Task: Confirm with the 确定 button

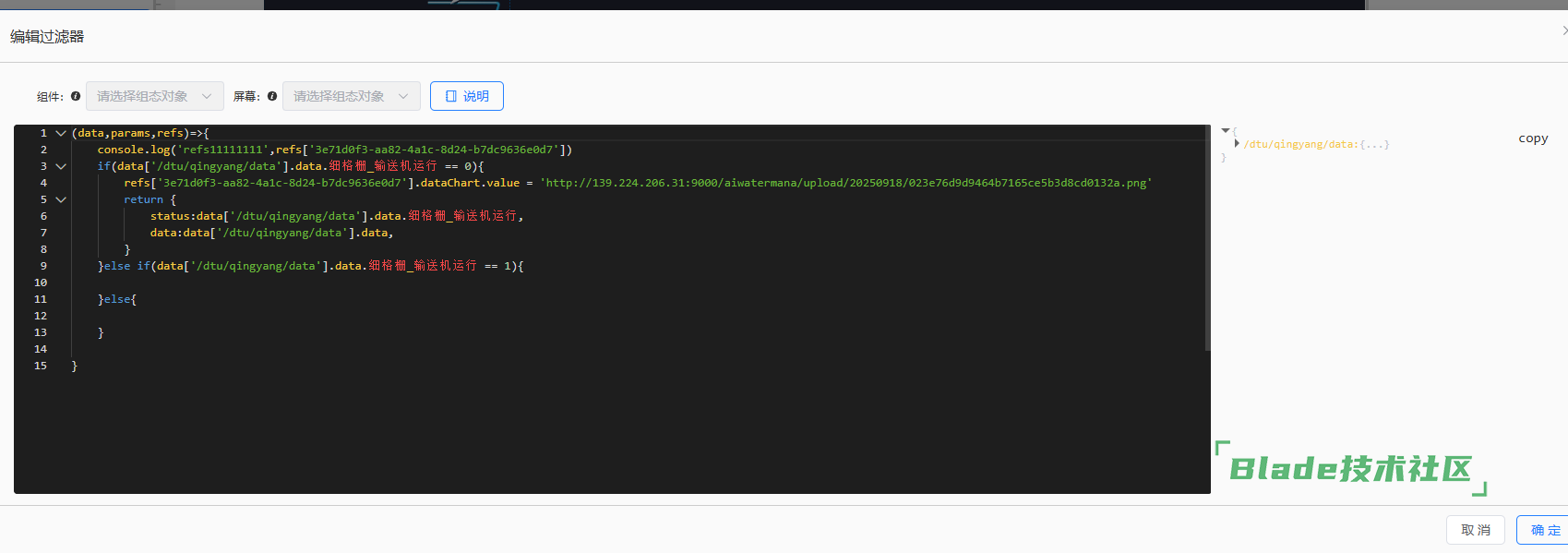Action: pos(1545,530)
